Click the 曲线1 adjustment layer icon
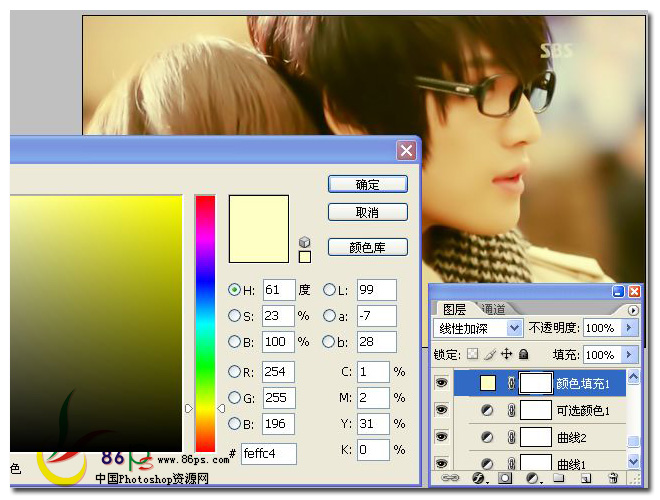This screenshot has height=500, width=660. (487, 464)
